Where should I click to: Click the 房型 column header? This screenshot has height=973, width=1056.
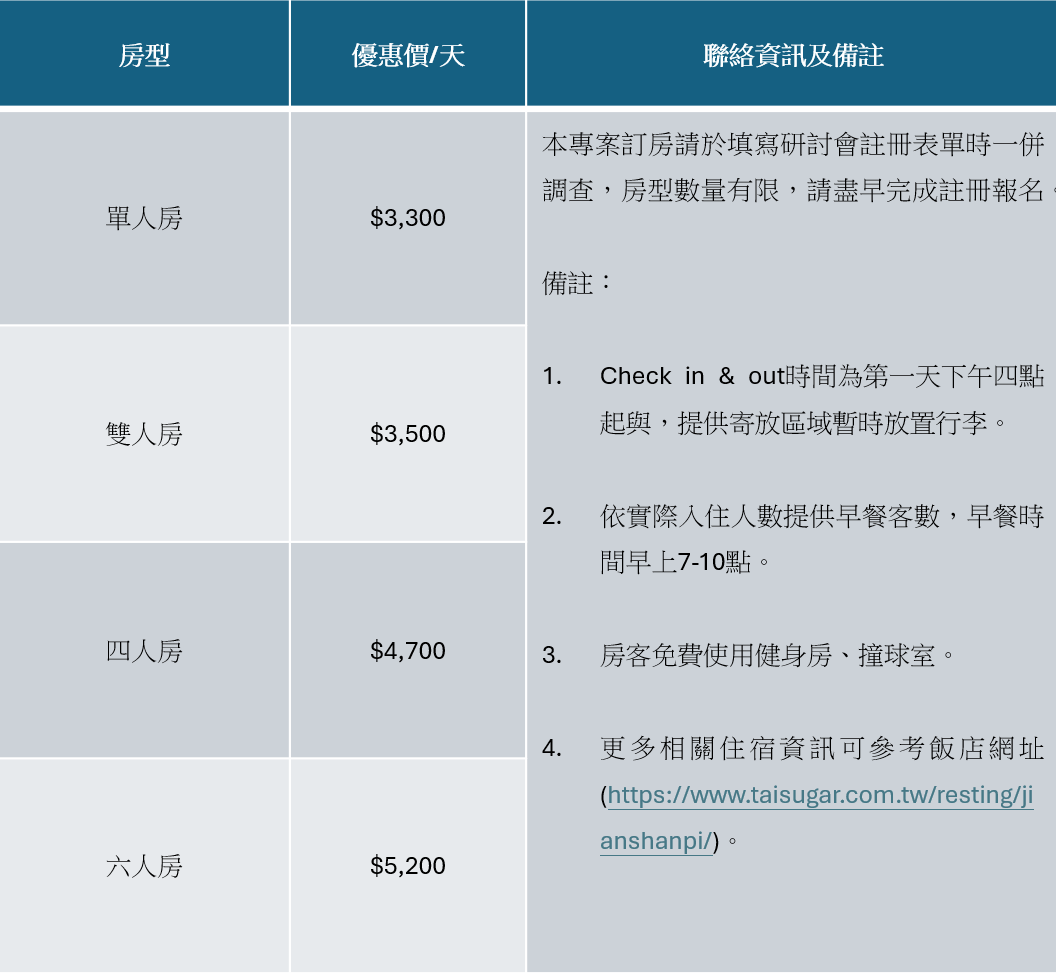tap(144, 55)
